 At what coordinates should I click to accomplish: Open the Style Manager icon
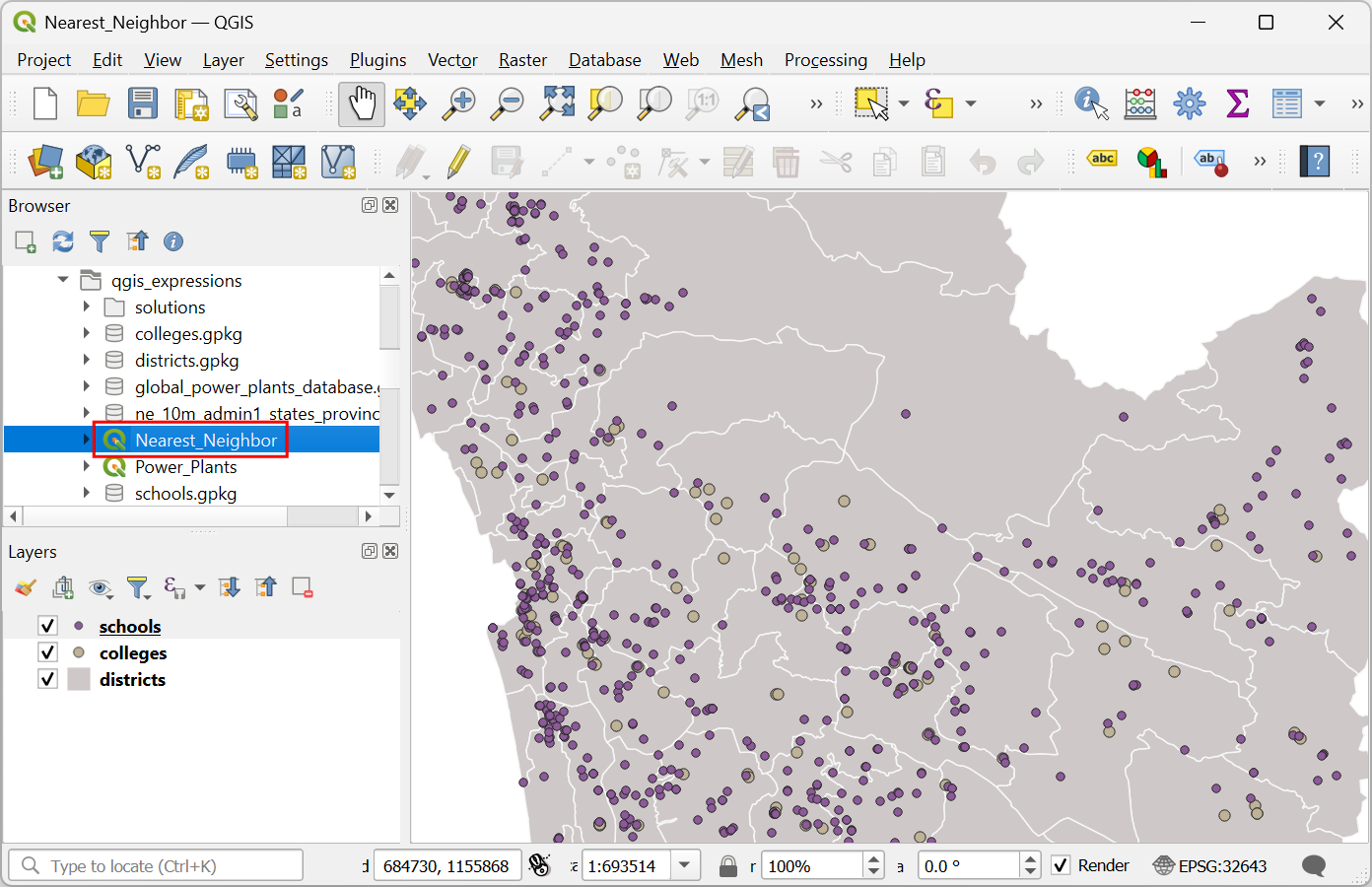289,103
